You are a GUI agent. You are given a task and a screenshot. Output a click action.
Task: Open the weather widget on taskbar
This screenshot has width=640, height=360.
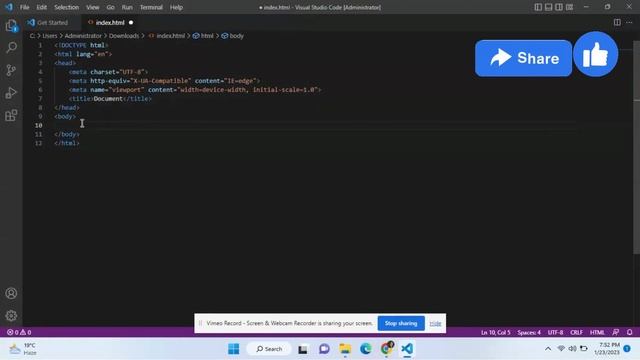tap(23, 349)
